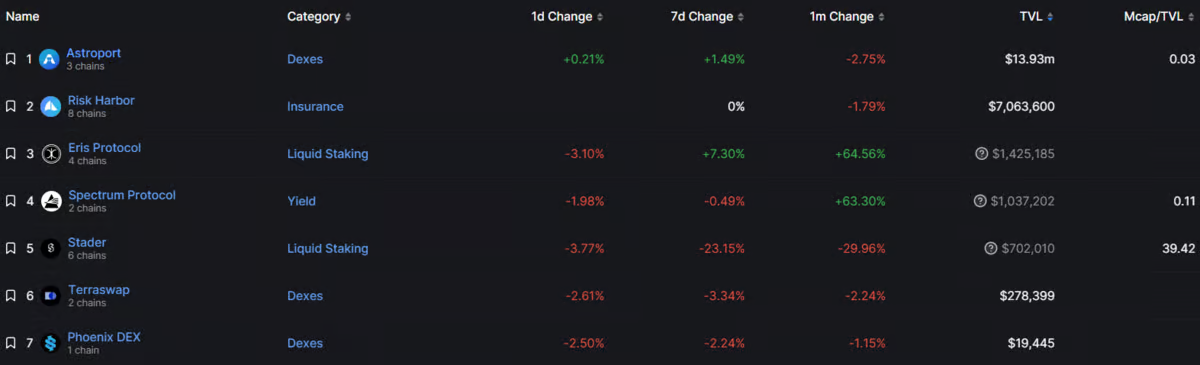The width and height of the screenshot is (1200, 365).
Task: Click the Risk Harbor logo icon
Action: coord(50,107)
